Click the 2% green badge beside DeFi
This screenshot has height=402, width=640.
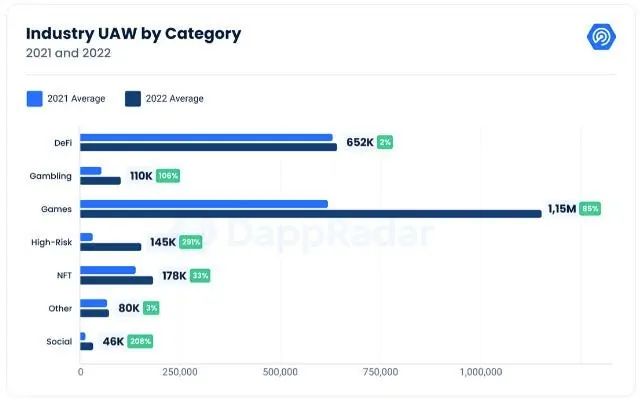click(385, 142)
